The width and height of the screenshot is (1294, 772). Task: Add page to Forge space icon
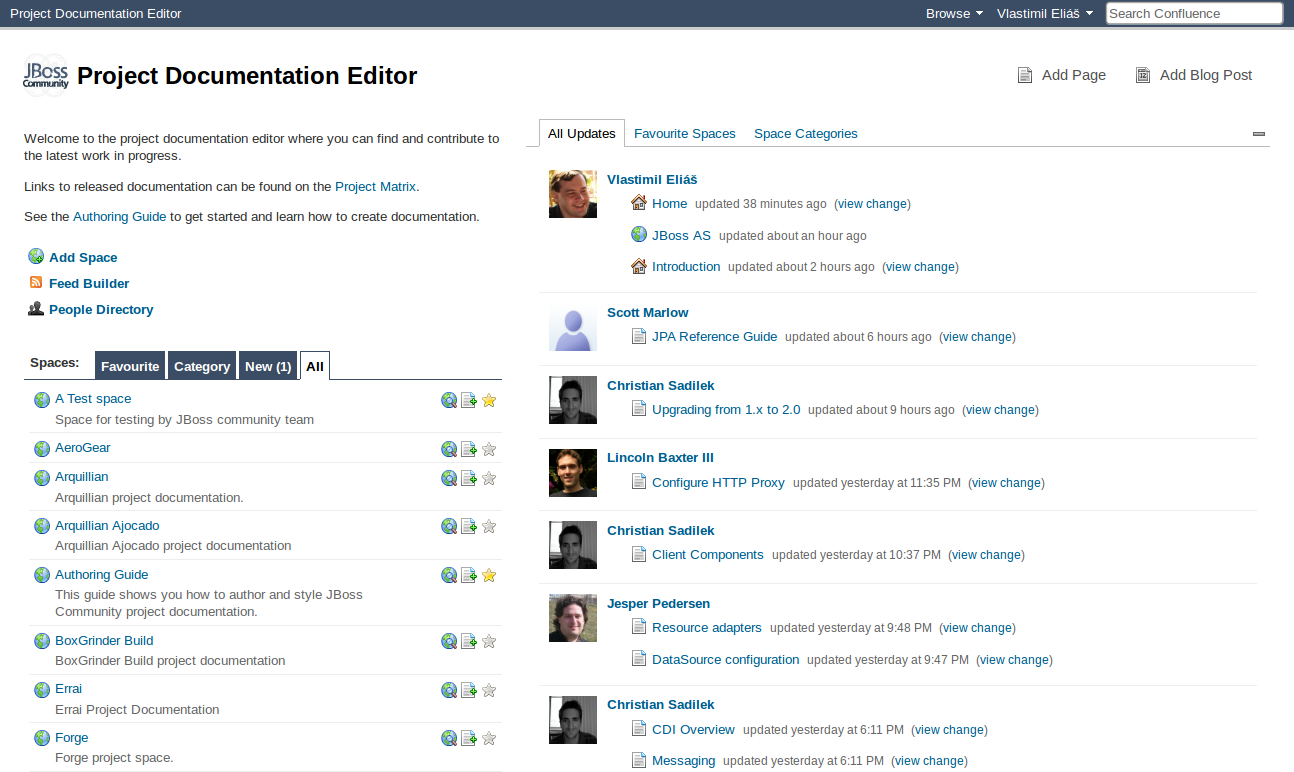pyautogui.click(x=469, y=739)
